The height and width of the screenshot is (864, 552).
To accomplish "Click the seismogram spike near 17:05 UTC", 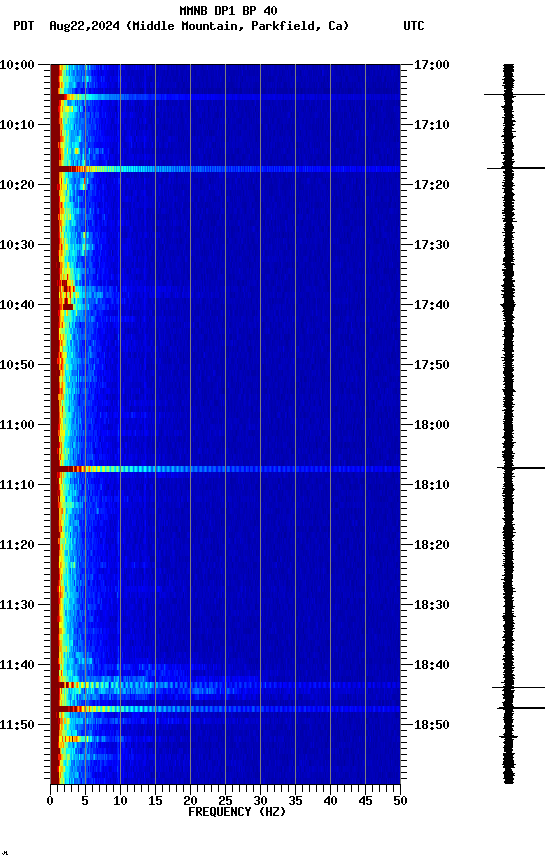I will pyautogui.click(x=515, y=95).
